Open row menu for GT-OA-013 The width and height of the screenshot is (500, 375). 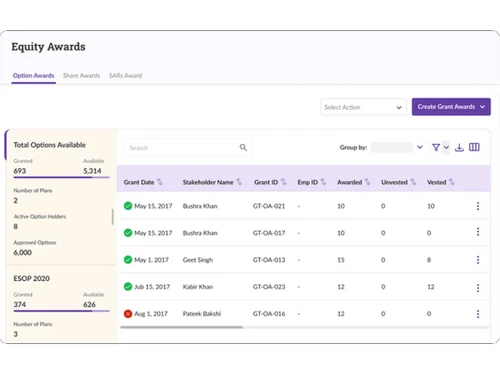point(478,260)
